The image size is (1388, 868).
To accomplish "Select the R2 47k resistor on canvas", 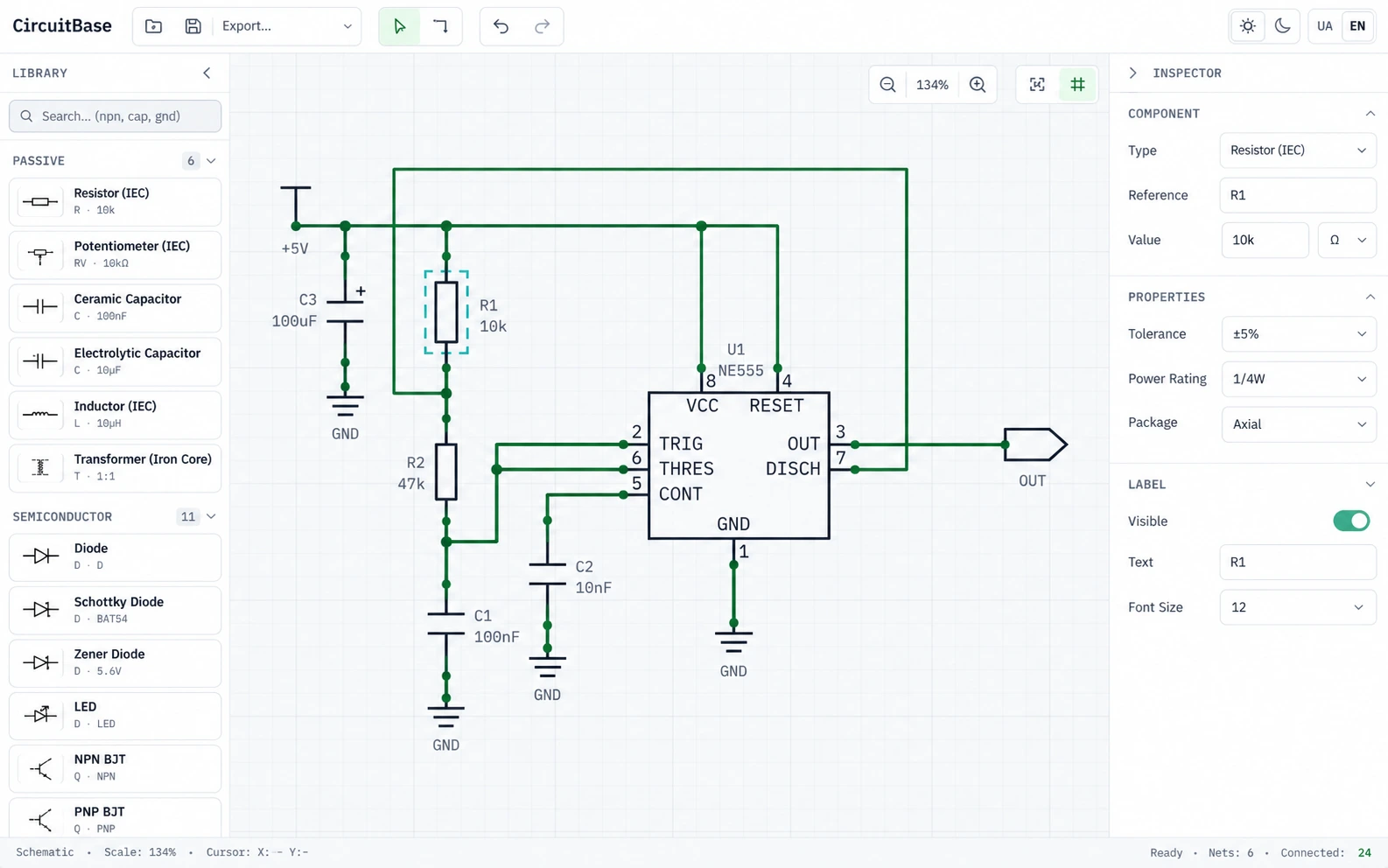I will click(x=446, y=472).
